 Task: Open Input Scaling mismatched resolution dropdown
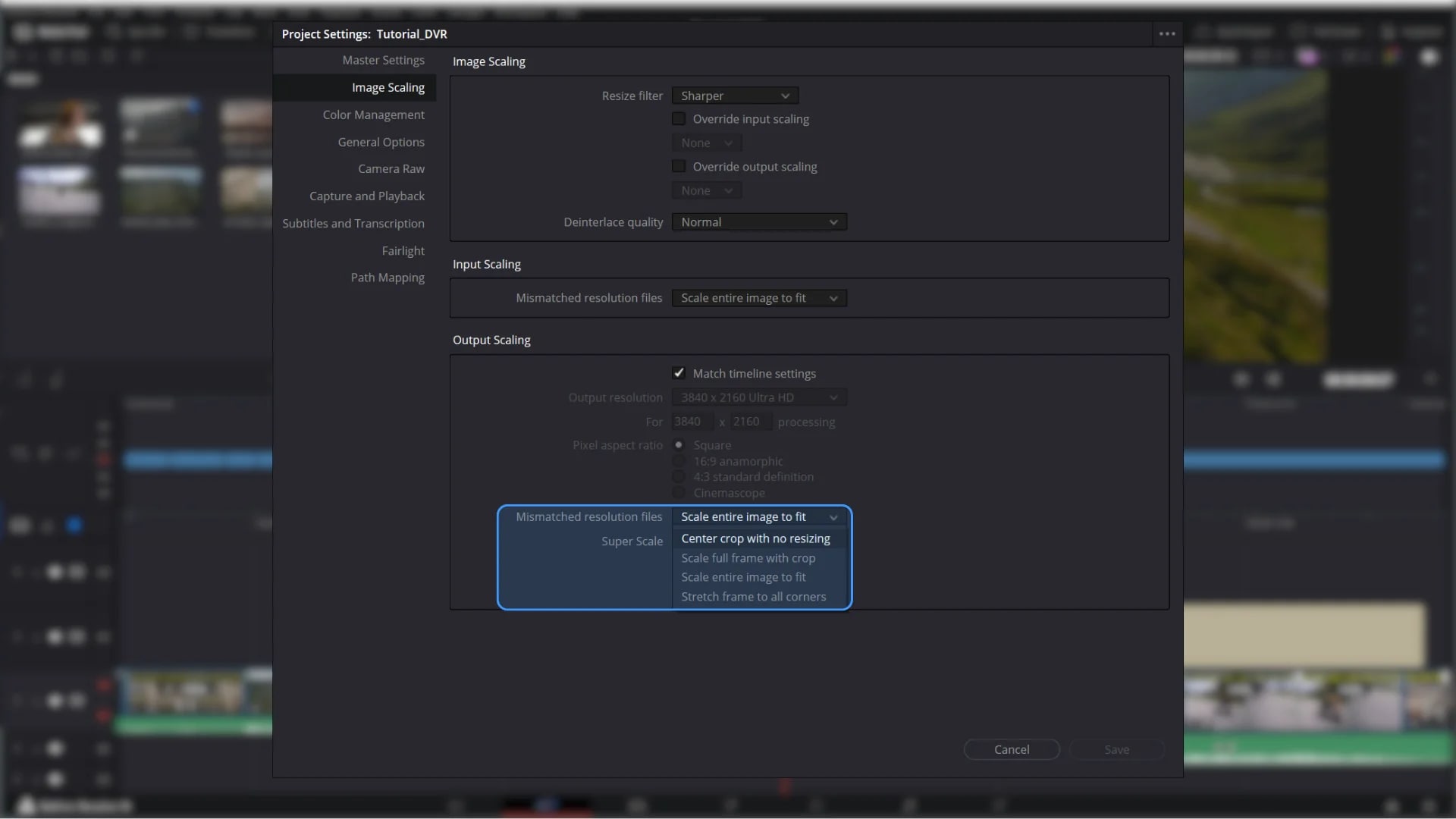pyautogui.click(x=759, y=298)
